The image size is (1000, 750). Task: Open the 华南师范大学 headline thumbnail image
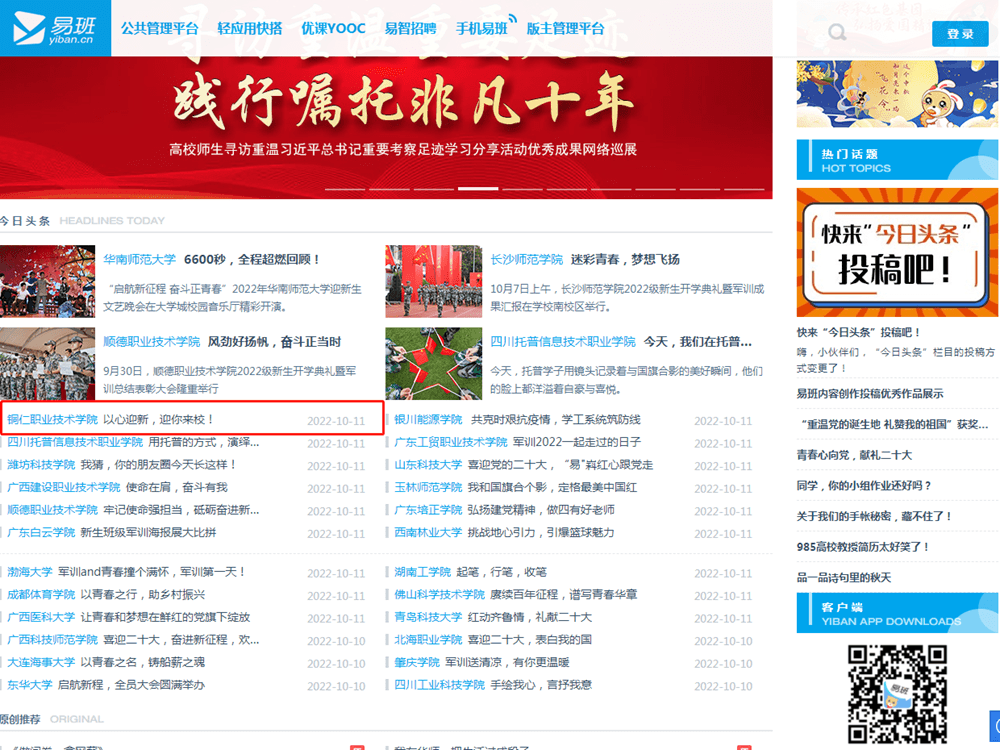tap(47, 281)
